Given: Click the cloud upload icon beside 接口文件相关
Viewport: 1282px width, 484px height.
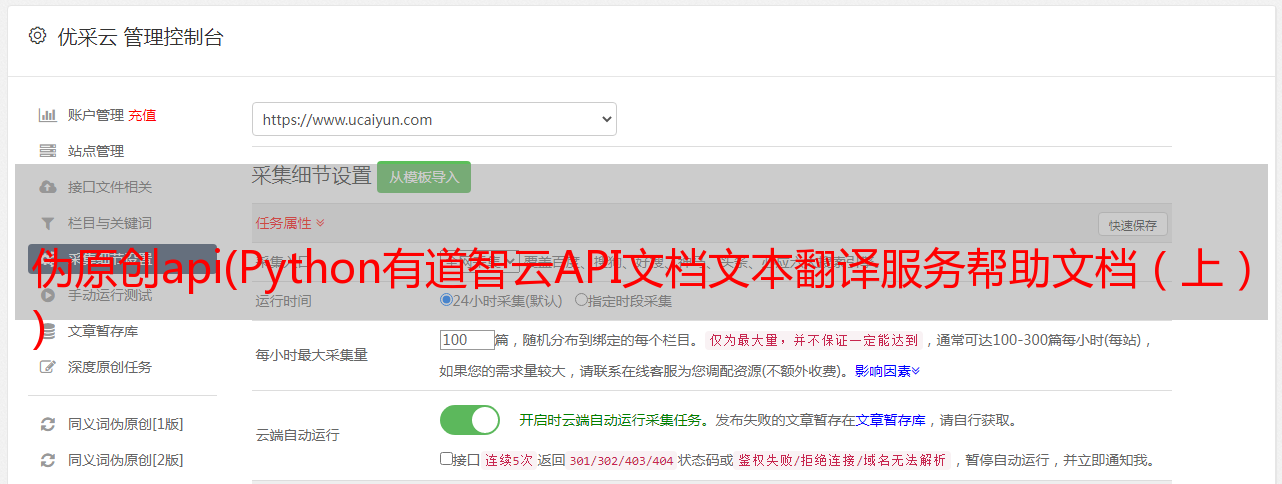Looking at the screenshot, I should (x=47, y=187).
